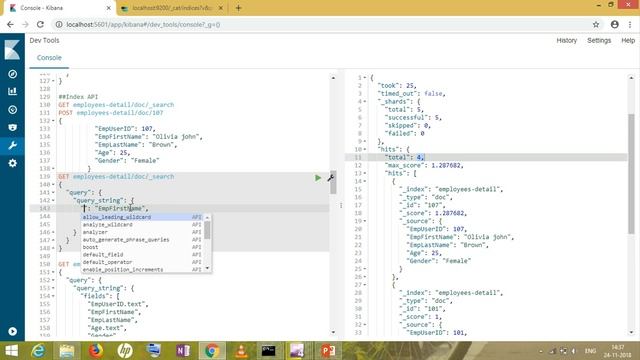This screenshot has height=360, width=640.
Task: Click the pane resize handle dots
Action: pyautogui.click(x=341, y=205)
